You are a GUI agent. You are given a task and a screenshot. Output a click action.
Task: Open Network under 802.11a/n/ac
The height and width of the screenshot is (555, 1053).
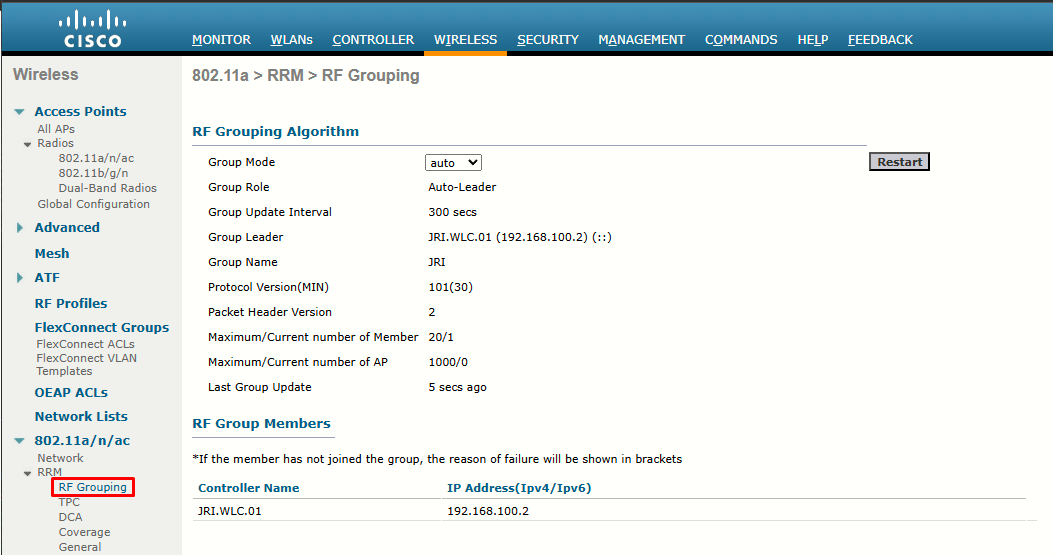point(60,458)
